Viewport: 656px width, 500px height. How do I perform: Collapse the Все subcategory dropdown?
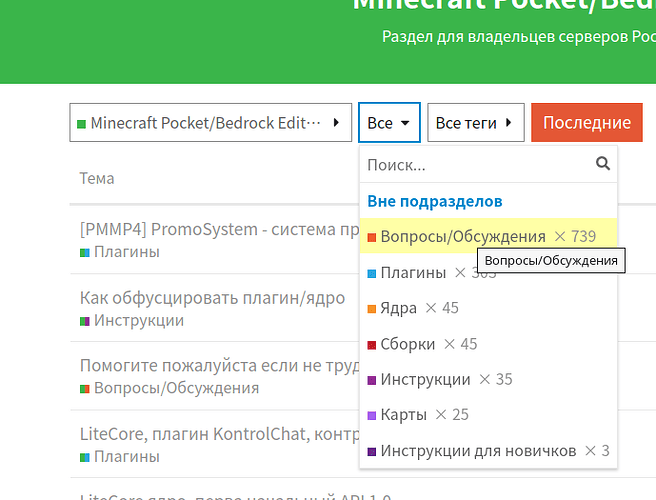pos(389,123)
